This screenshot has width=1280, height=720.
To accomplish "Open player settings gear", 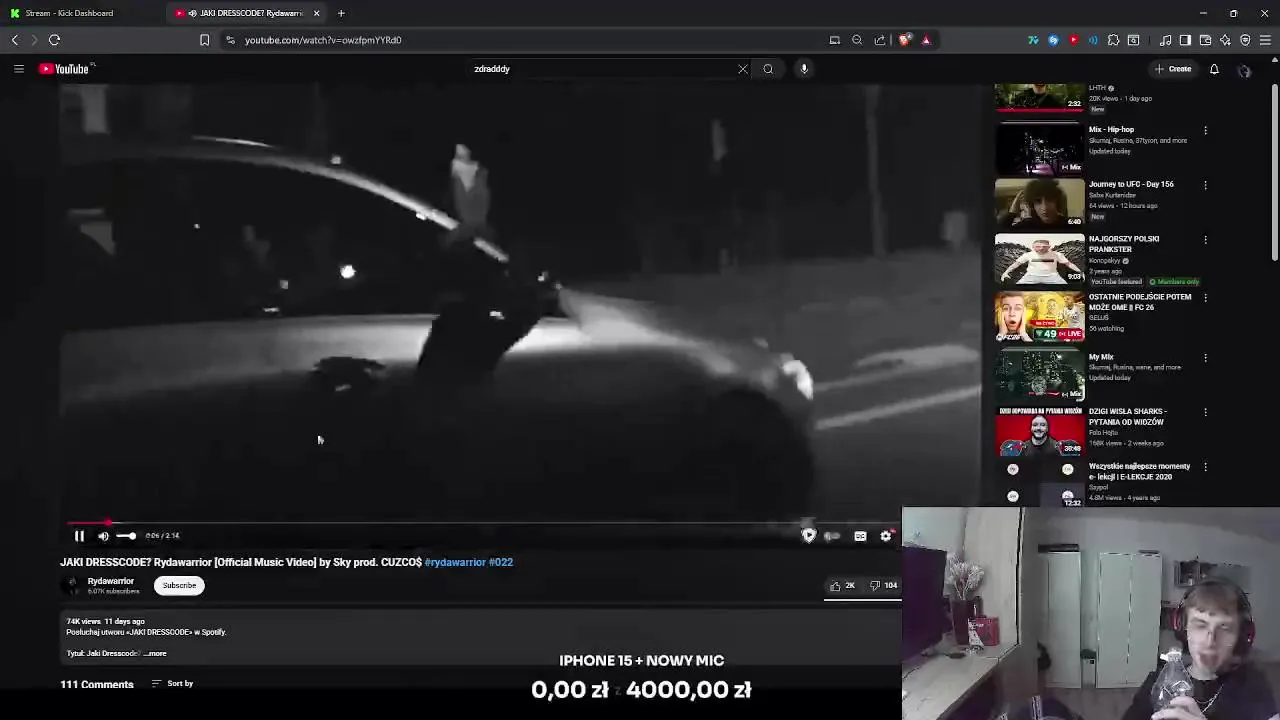I will 886,536.
